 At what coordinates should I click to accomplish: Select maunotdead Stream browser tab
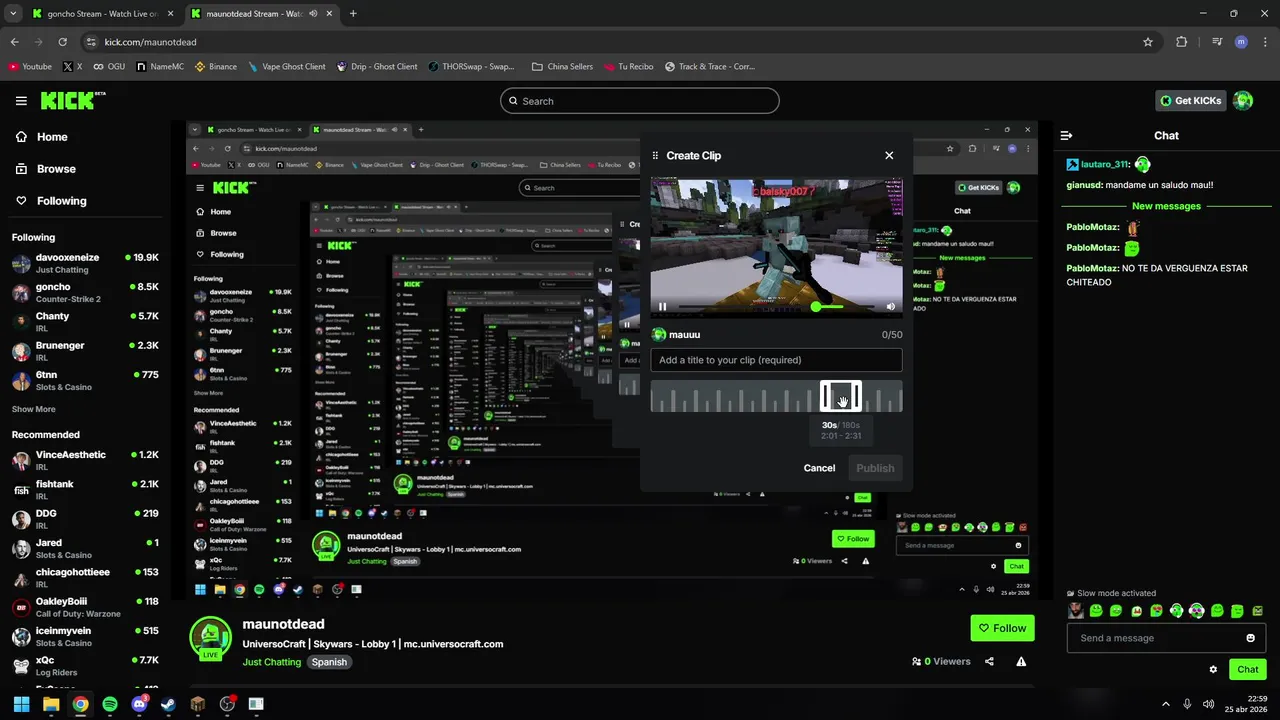(x=262, y=14)
